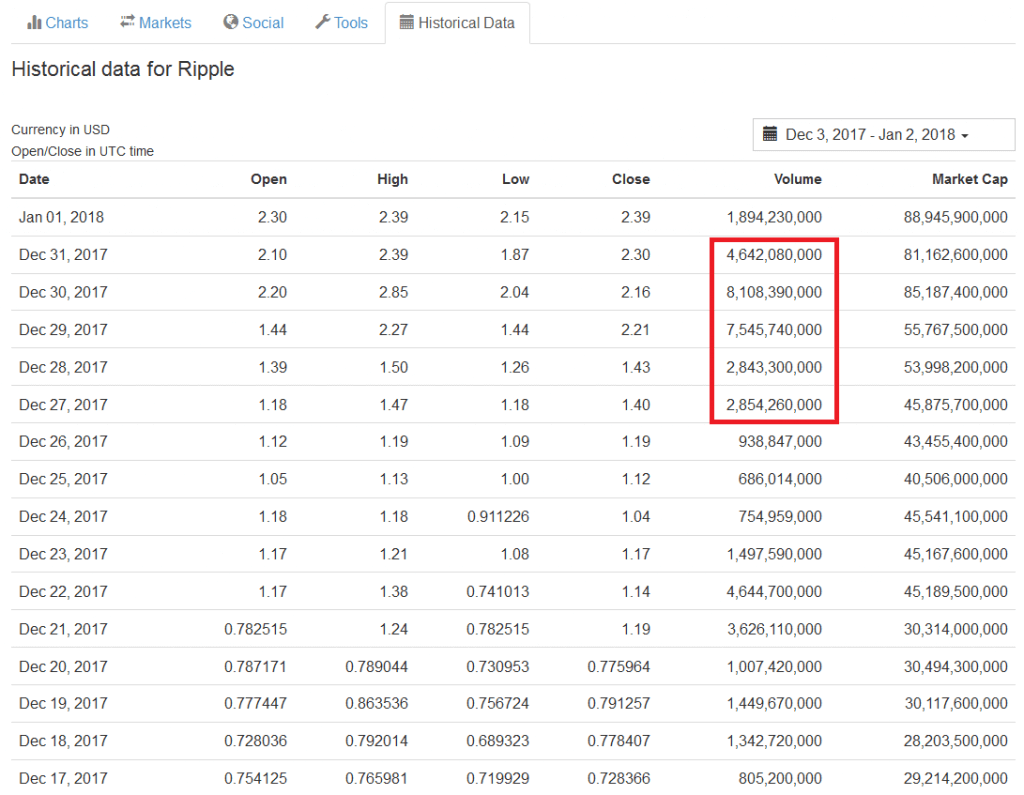Click high value 2.85 for Dec 30
The image size is (1024, 795).
tap(394, 292)
